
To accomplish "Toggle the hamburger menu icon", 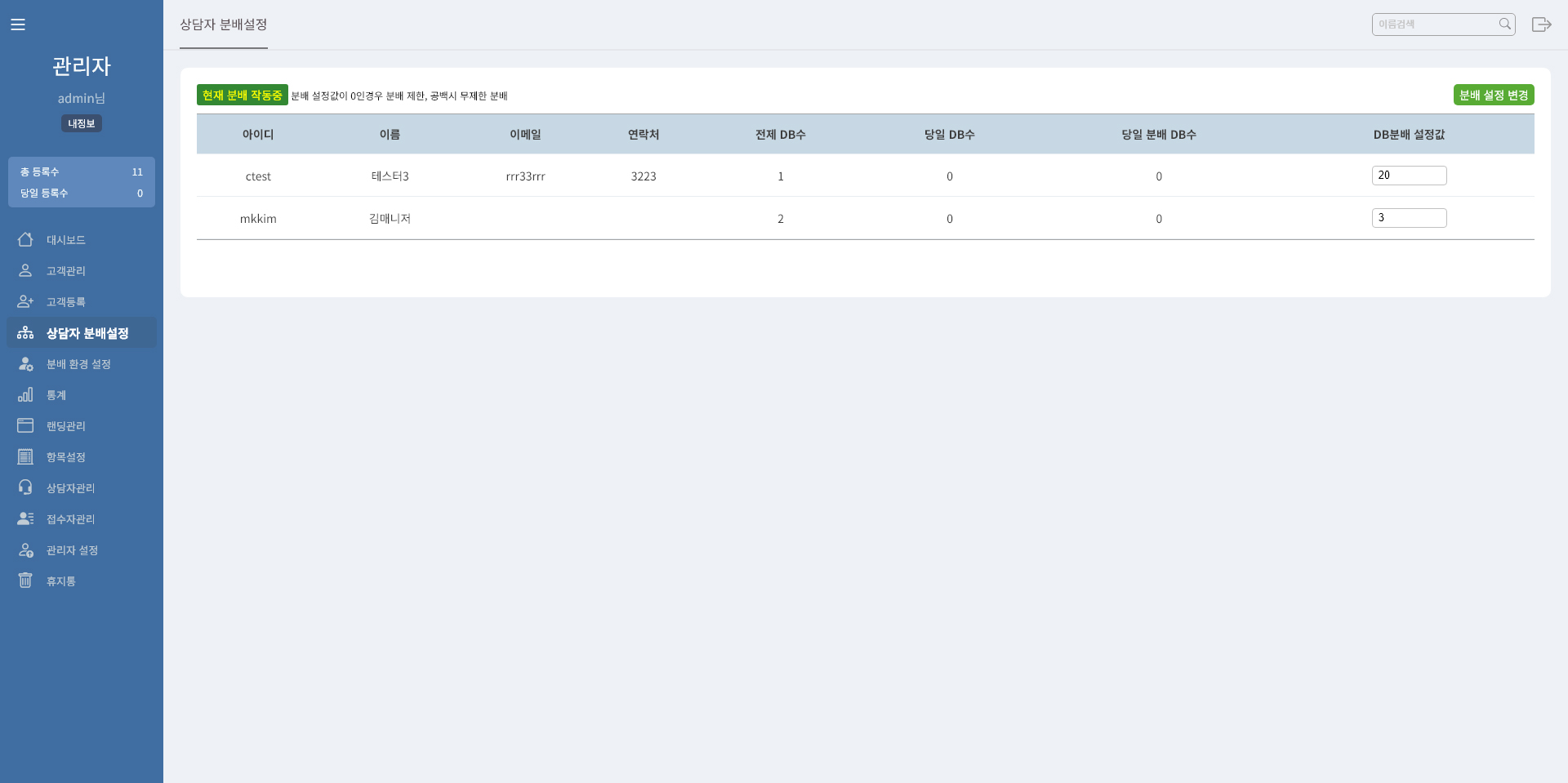I will click(x=18, y=24).
